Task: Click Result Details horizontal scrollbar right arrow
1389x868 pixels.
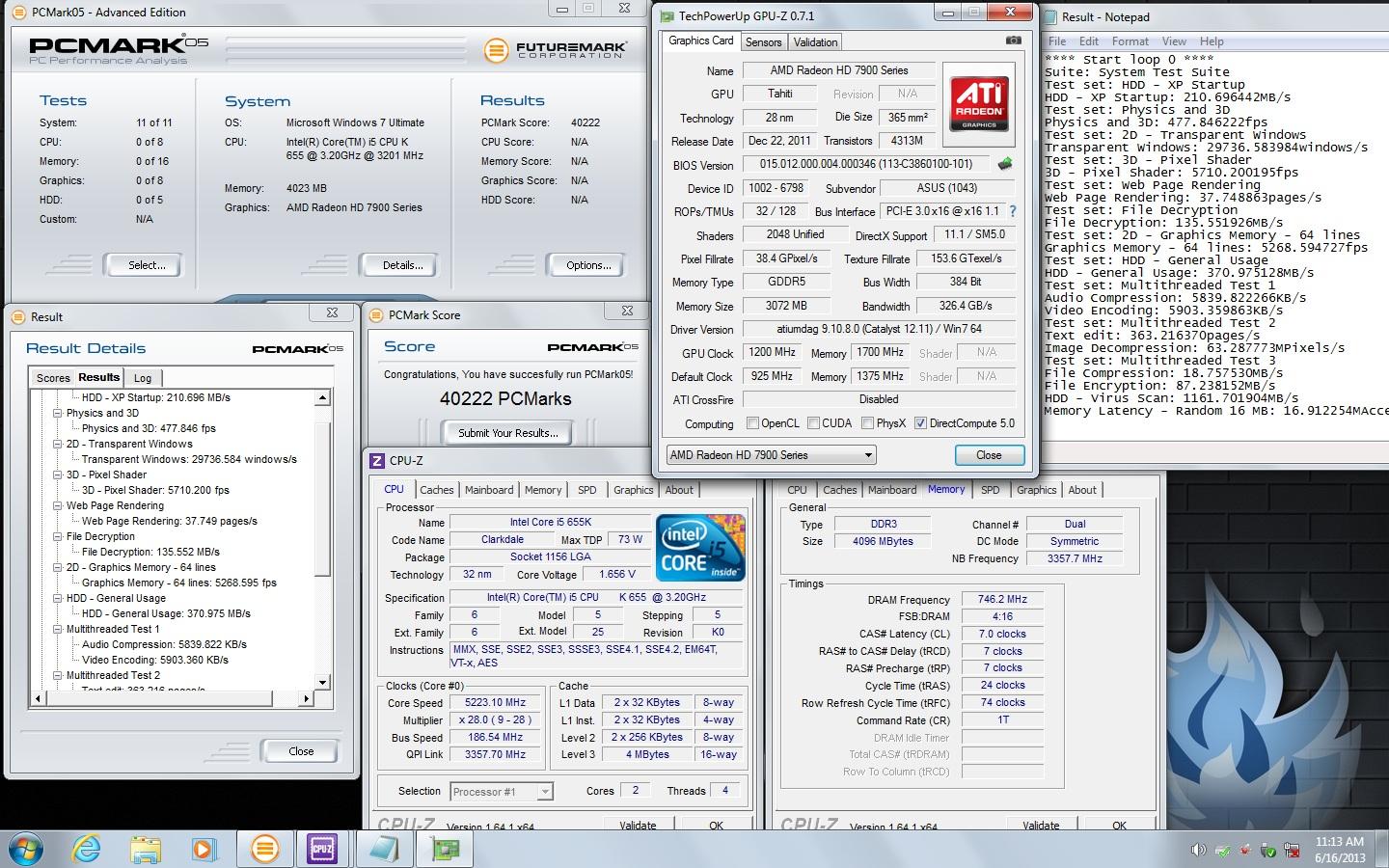Action: [307, 698]
